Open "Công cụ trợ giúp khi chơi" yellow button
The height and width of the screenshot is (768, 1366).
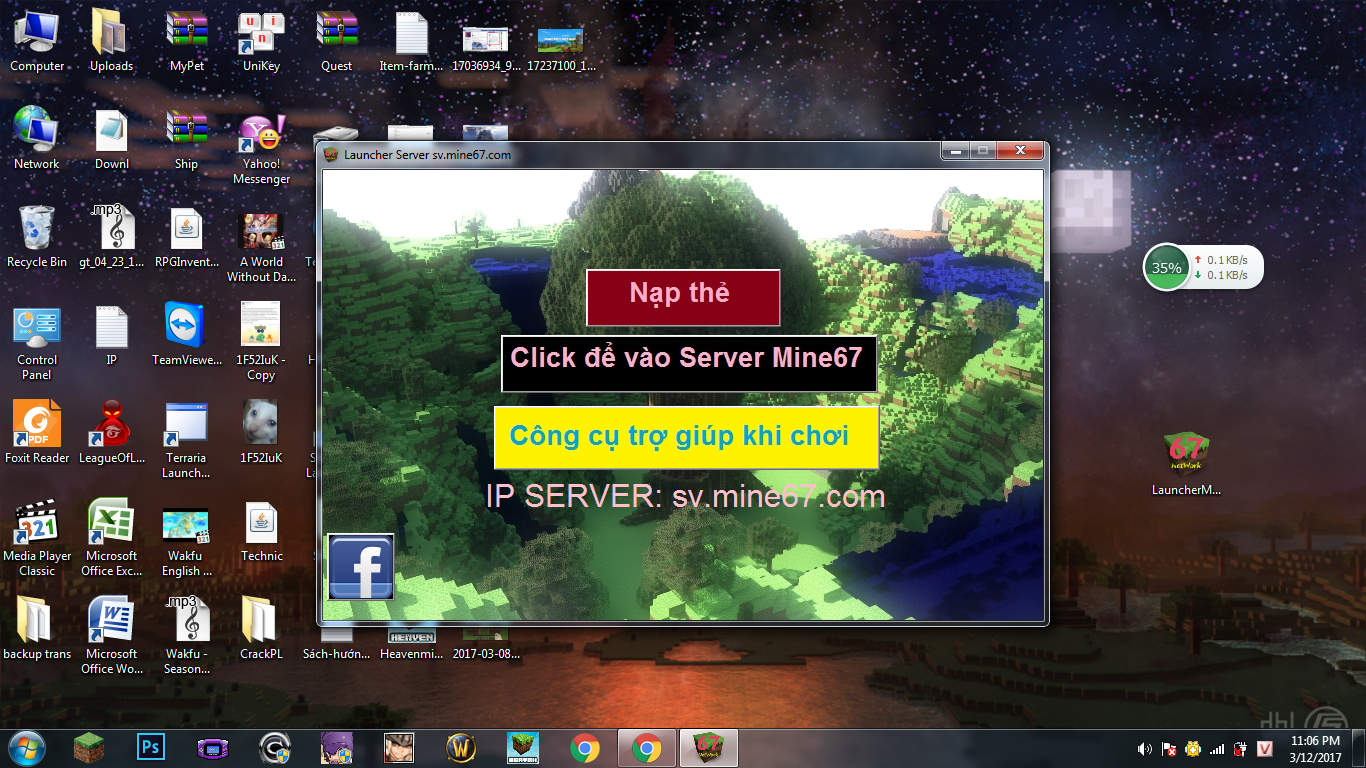(686, 437)
